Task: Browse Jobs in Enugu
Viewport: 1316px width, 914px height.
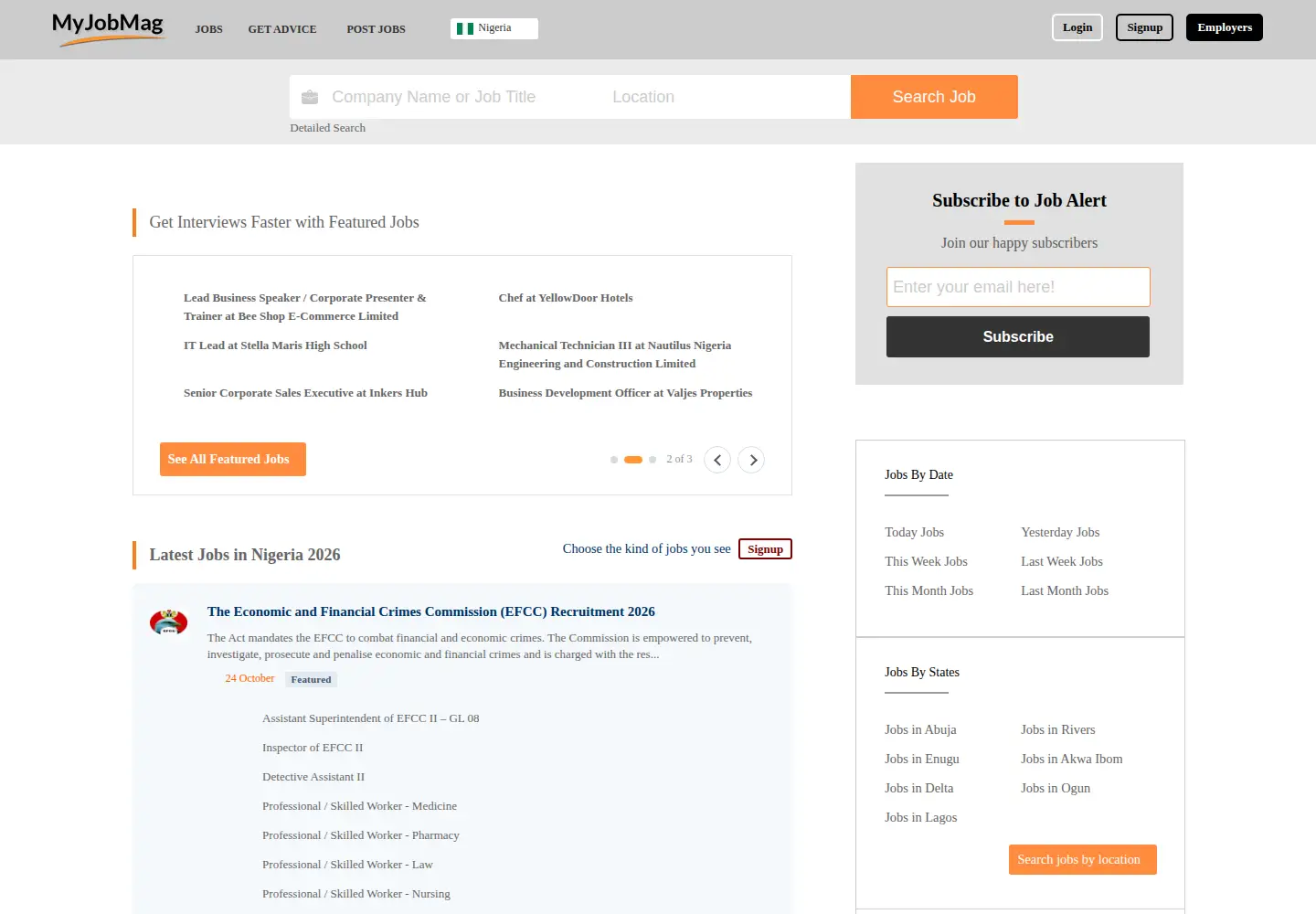Action: click(922, 759)
